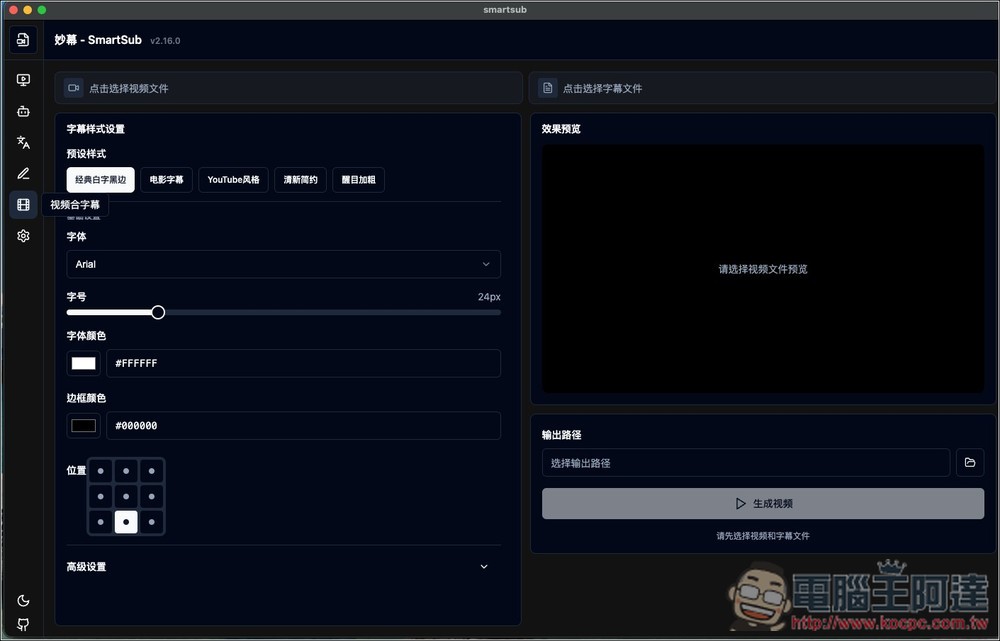Click the #FFFFFF font color input field

pos(304,363)
